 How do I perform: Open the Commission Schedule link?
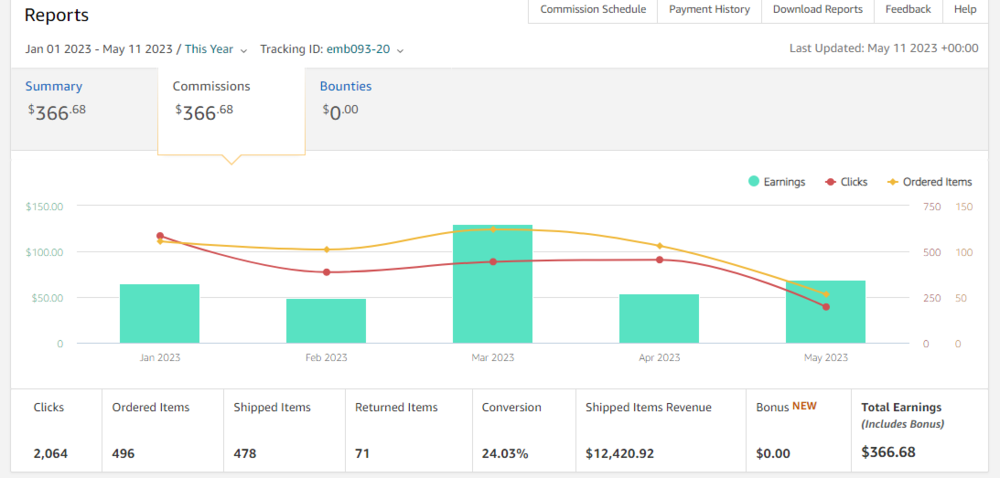[x=593, y=10]
